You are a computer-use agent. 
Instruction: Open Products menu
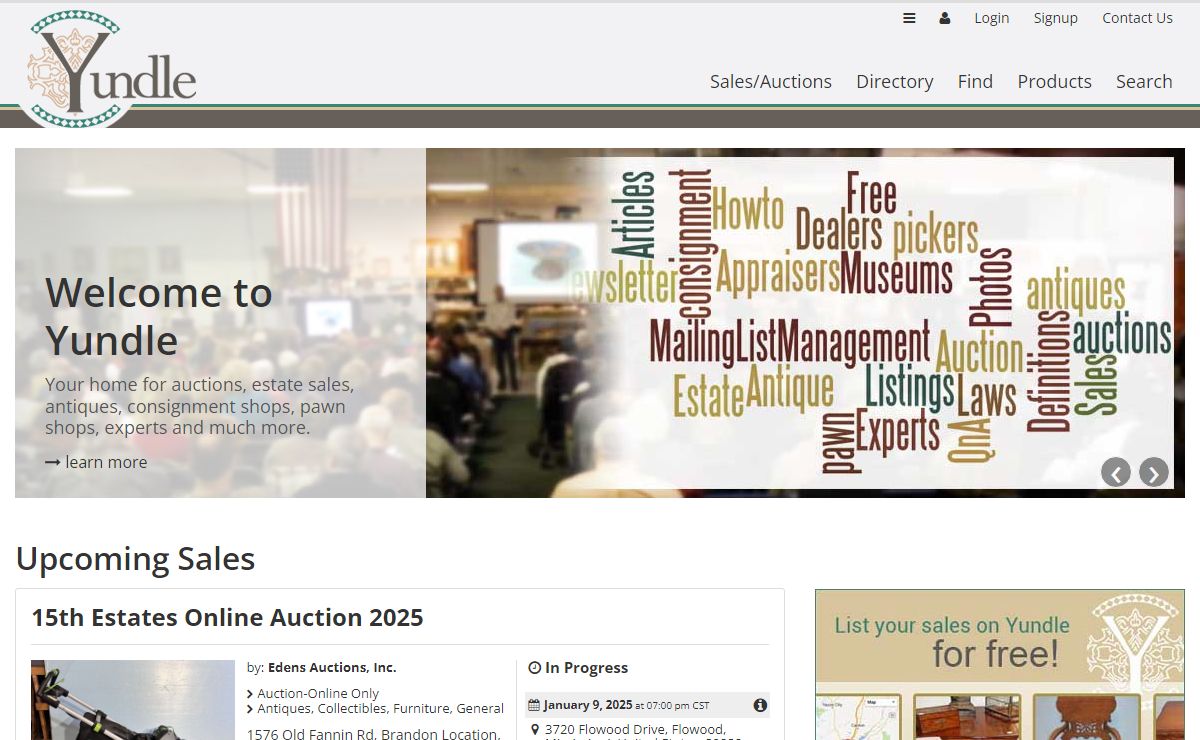point(1054,82)
